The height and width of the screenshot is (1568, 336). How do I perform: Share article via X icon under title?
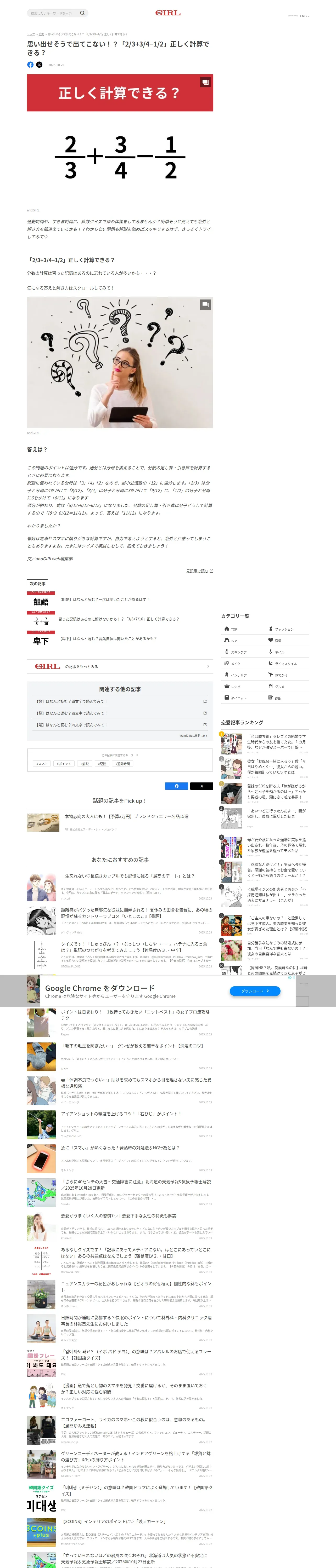coord(39,65)
